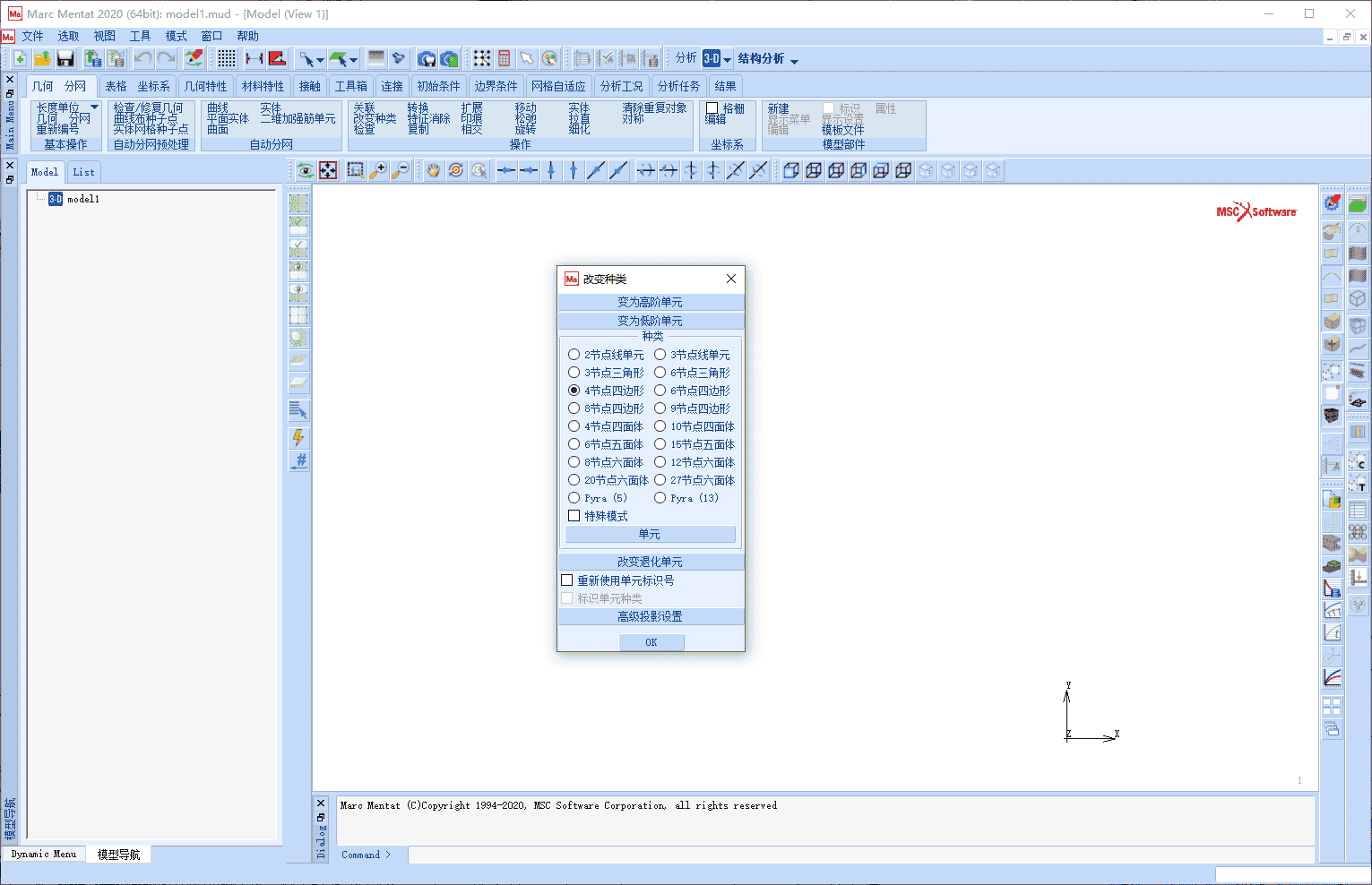Click the Open file folder icon
This screenshot has height=885, width=1372.
(x=42, y=58)
